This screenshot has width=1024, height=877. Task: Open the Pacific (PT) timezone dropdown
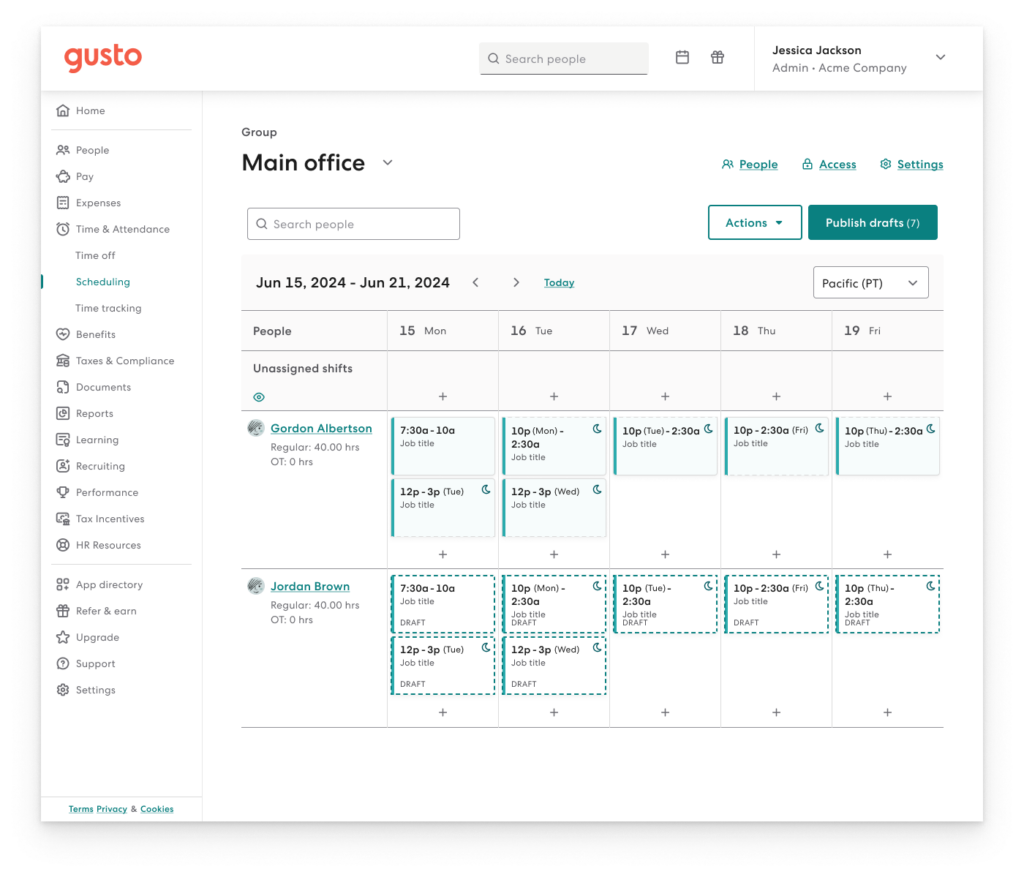pyautogui.click(x=870, y=283)
